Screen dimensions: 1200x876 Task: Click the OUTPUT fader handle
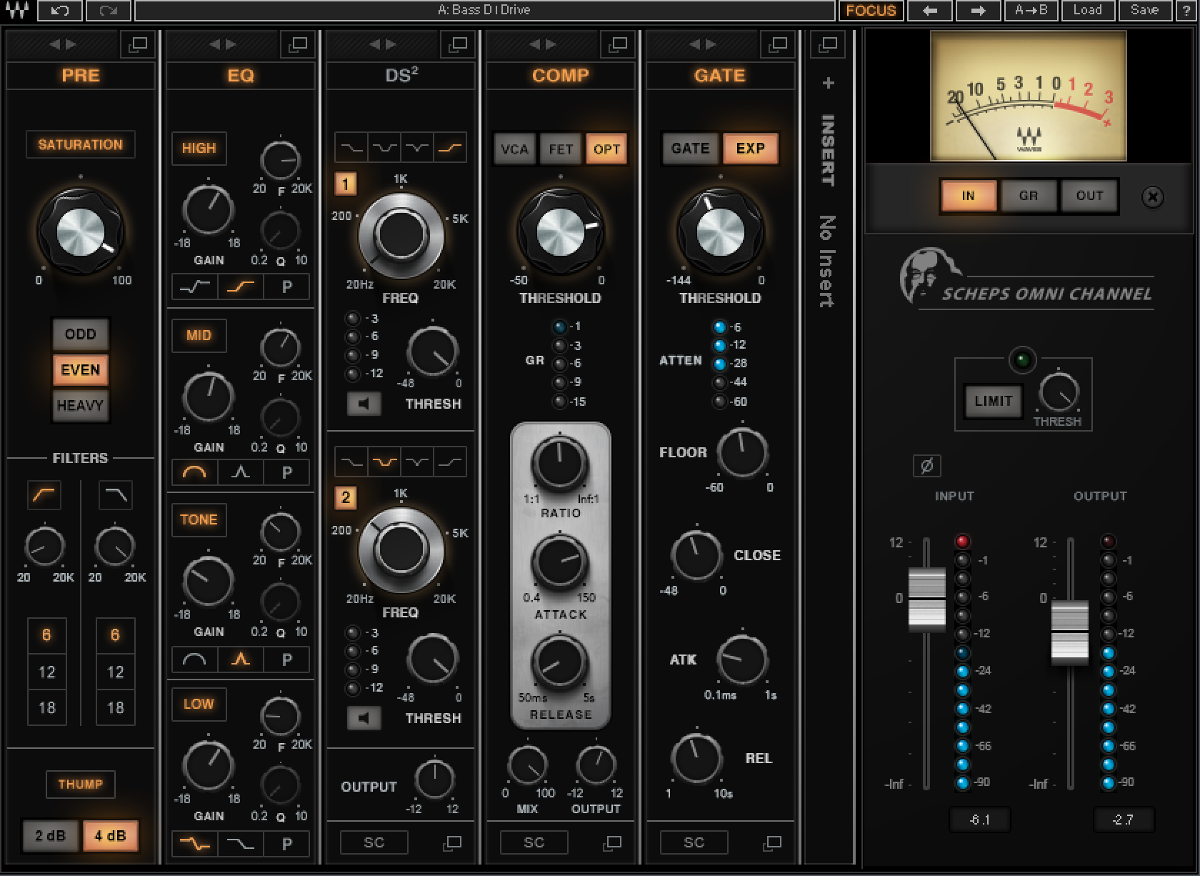pyautogui.click(x=1069, y=632)
